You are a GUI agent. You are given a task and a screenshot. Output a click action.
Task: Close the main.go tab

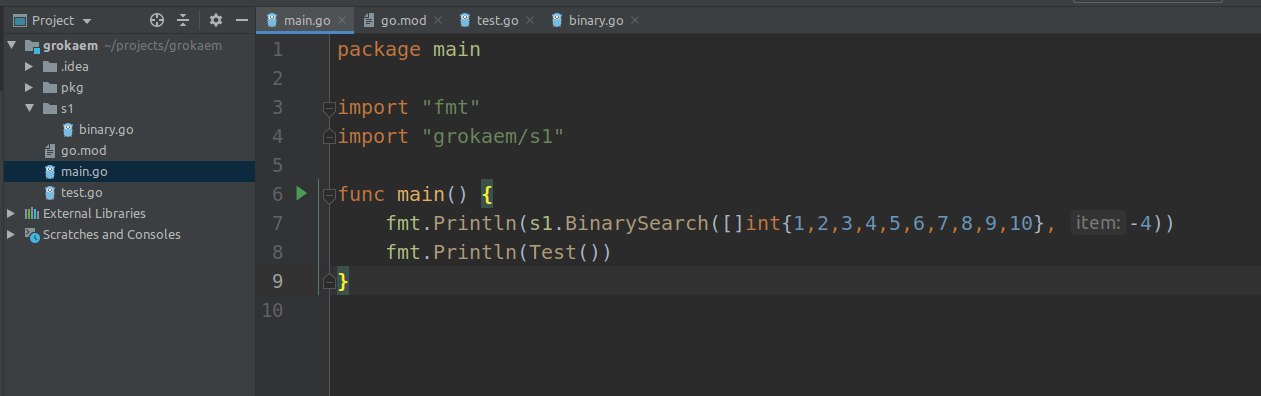342,20
